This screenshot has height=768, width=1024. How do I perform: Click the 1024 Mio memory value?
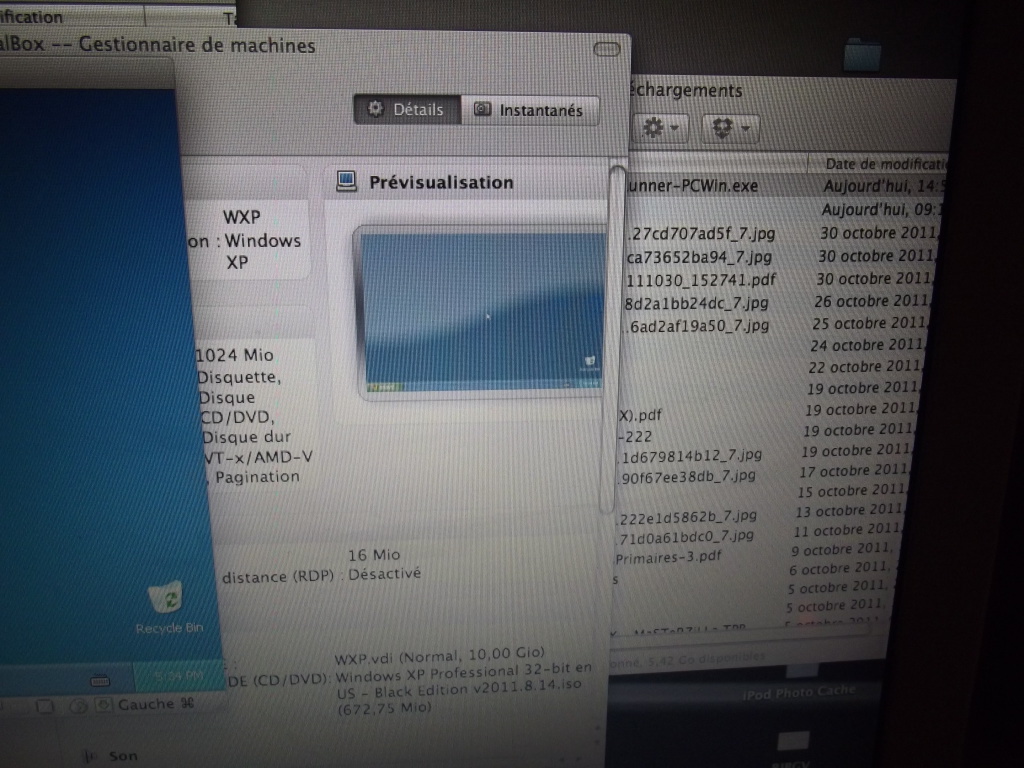tap(234, 355)
